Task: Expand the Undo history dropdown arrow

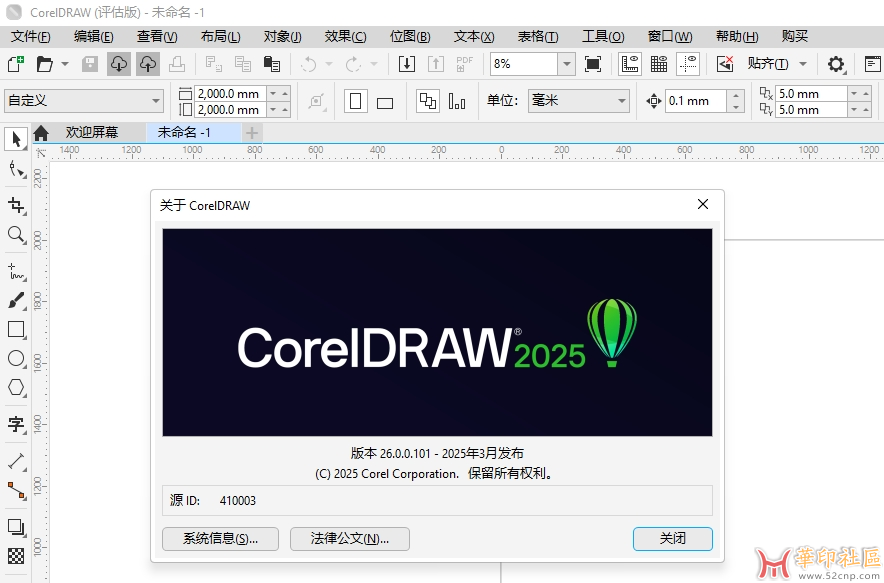Action: 329,64
